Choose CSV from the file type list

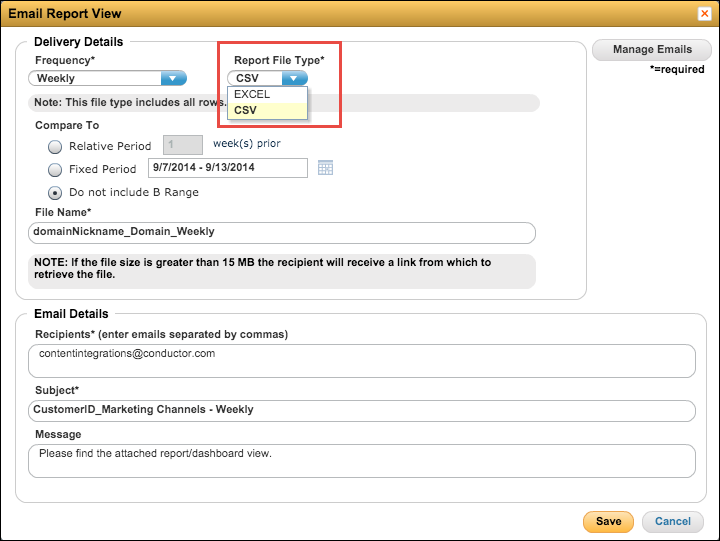coord(267,110)
